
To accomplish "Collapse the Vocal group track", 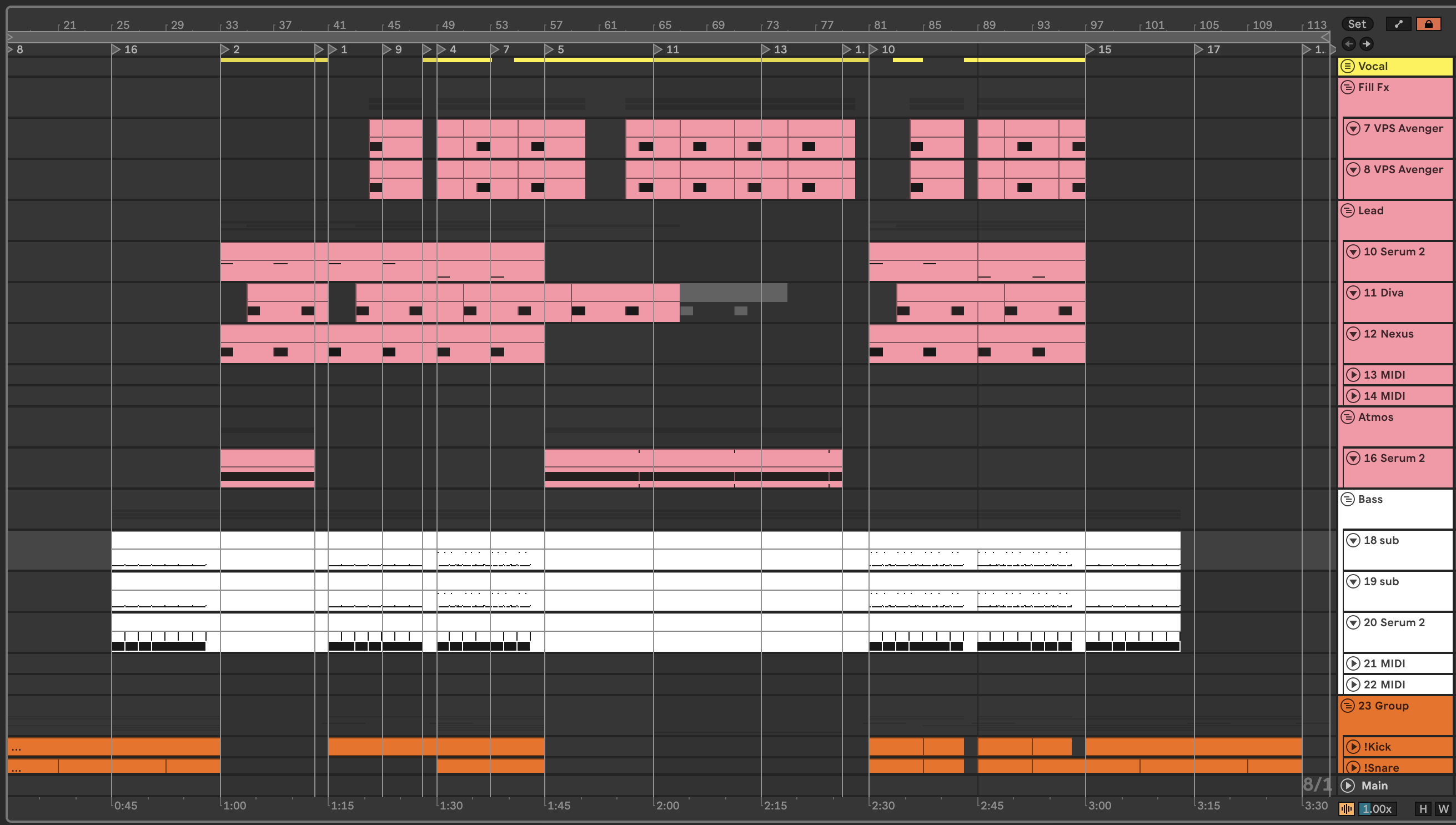I will 1348,66.
